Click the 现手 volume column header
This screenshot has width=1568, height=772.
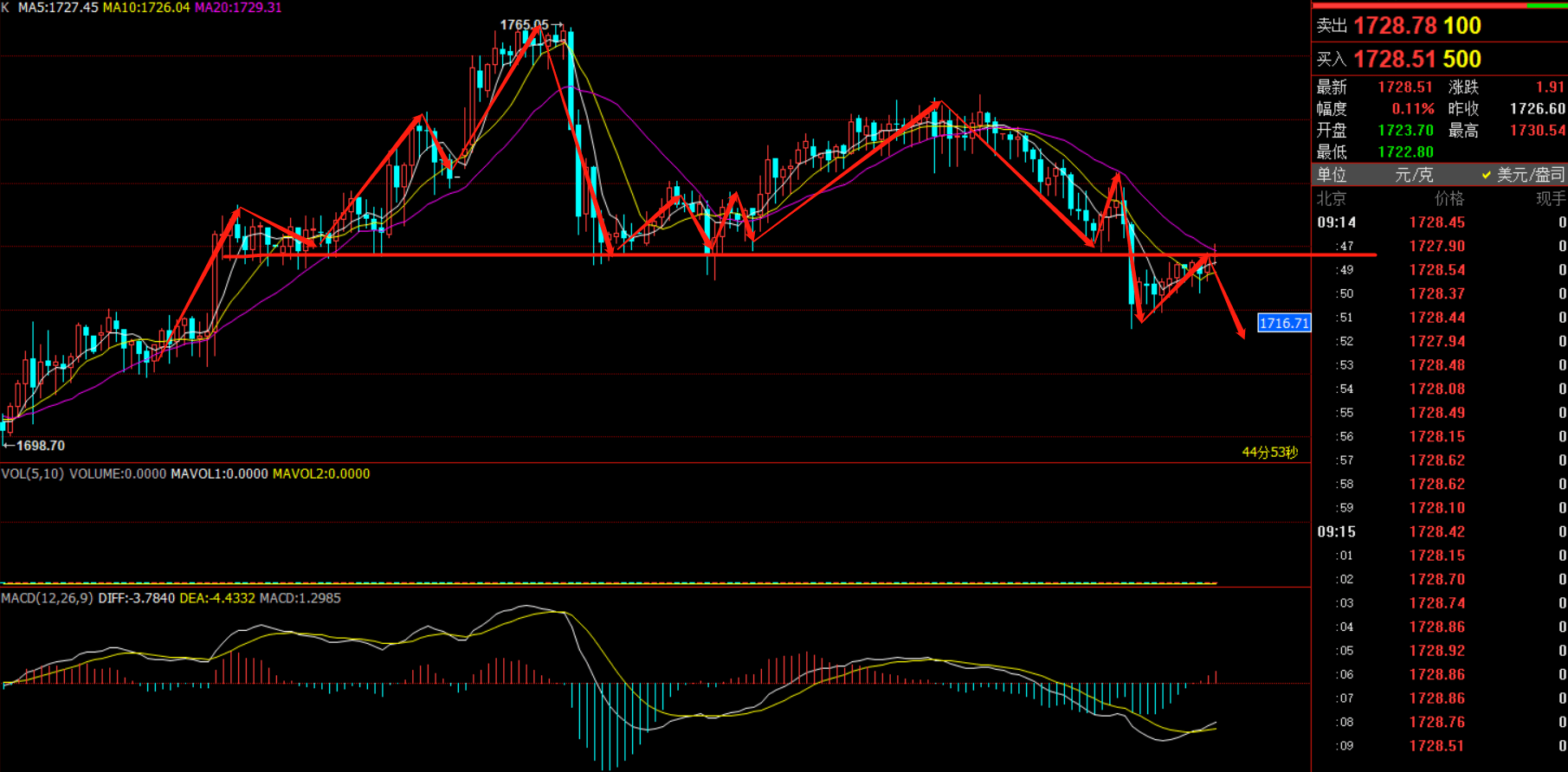(1551, 198)
